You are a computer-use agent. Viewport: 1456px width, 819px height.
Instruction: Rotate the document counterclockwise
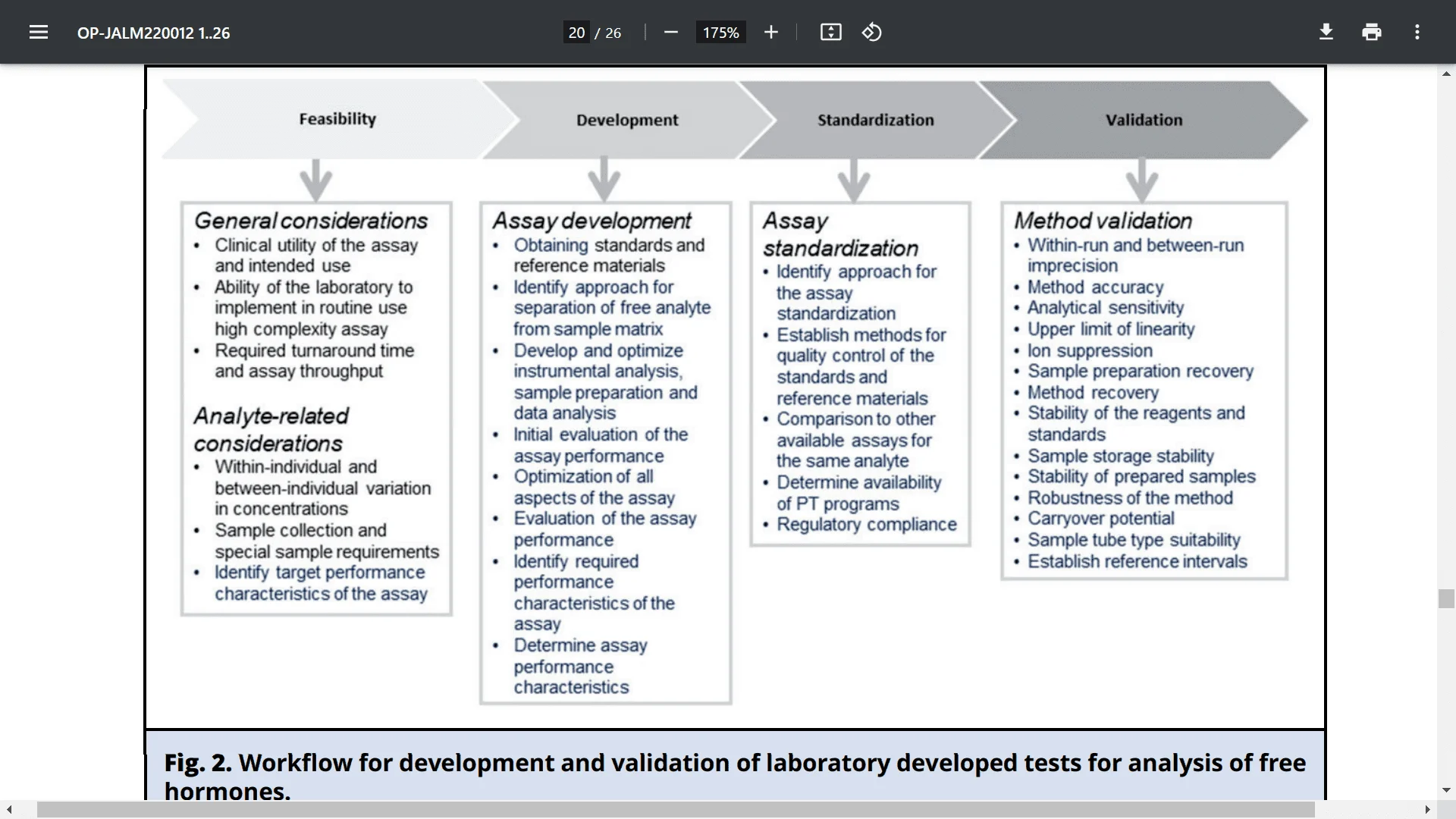tap(871, 32)
